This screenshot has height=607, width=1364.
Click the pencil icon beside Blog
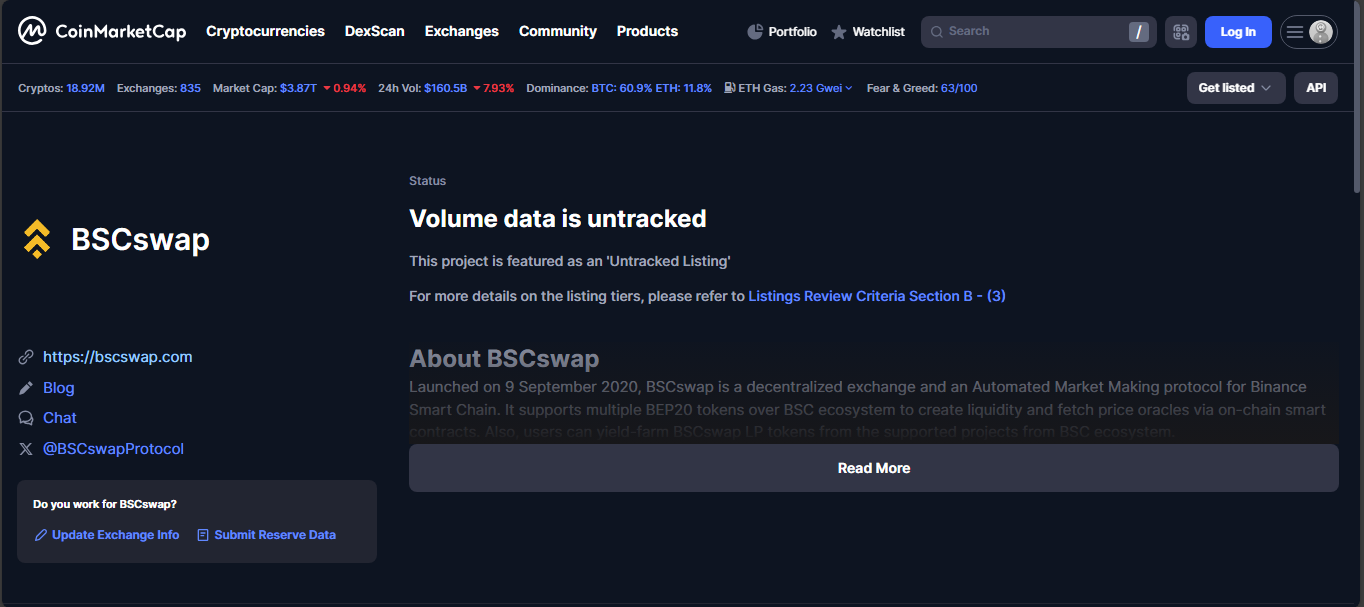pos(26,388)
